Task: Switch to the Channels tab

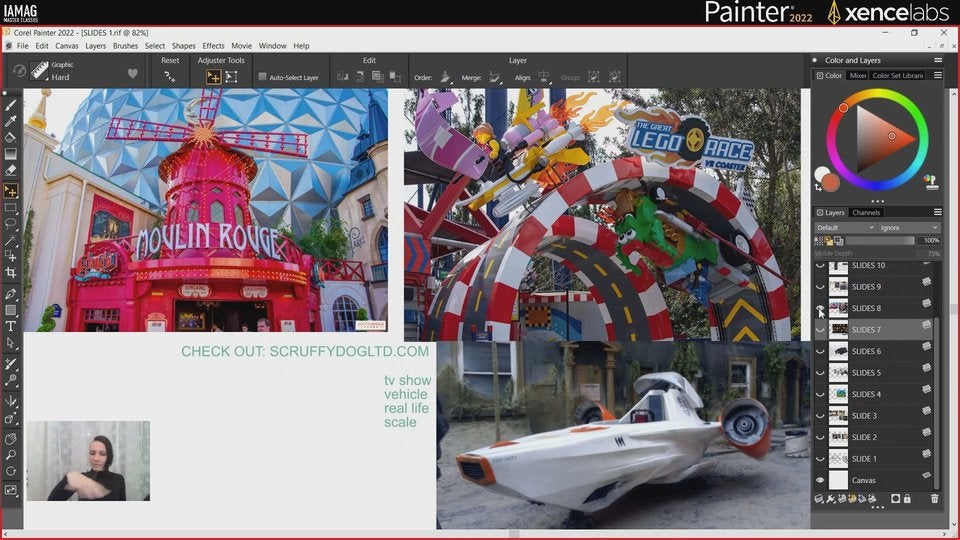Action: [x=866, y=212]
